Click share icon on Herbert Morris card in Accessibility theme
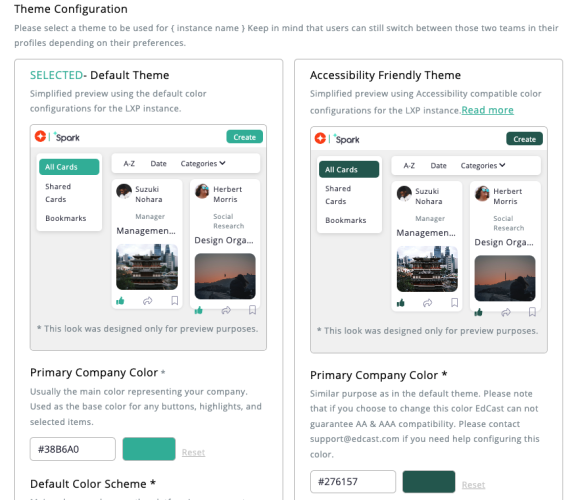Image resolution: width=576 pixels, height=500 pixels. 506,313
